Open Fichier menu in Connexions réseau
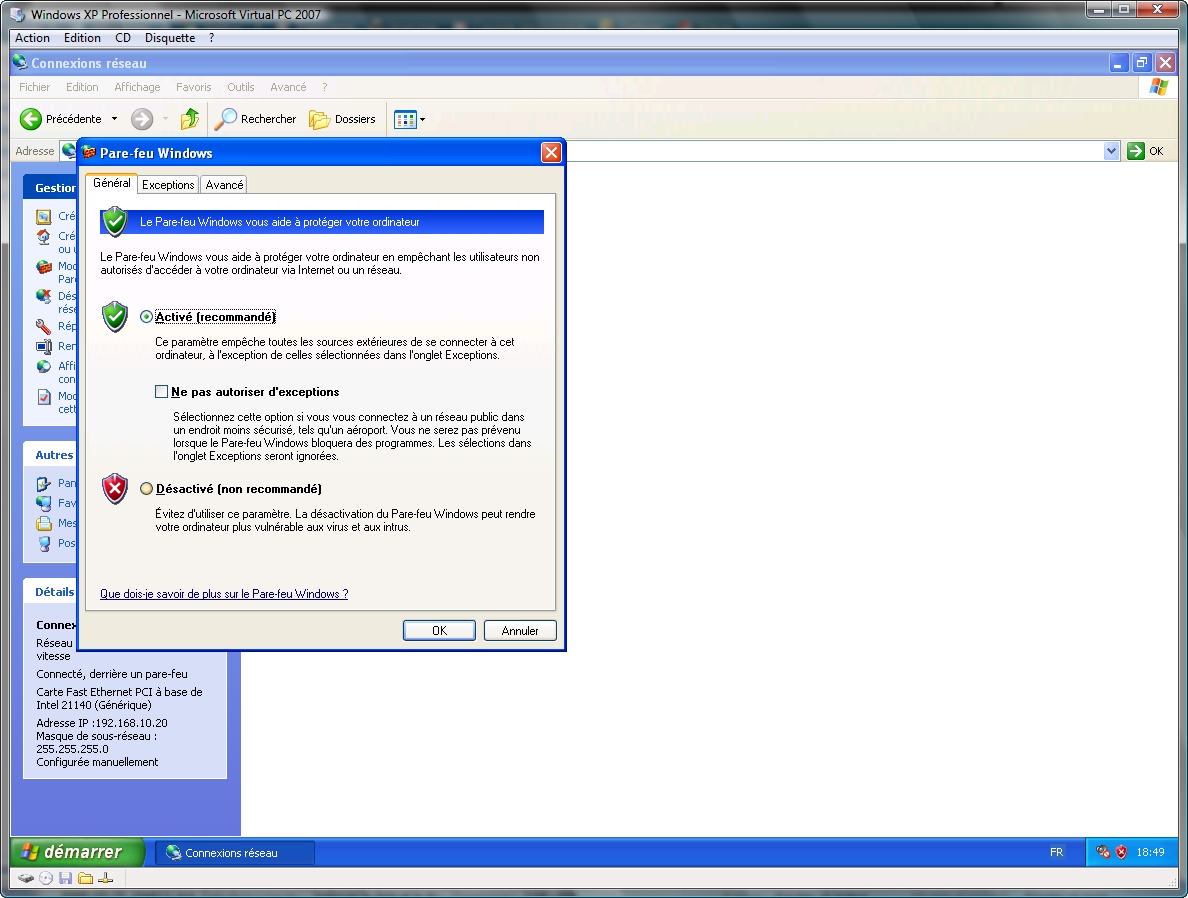1188x898 pixels. pyautogui.click(x=34, y=87)
